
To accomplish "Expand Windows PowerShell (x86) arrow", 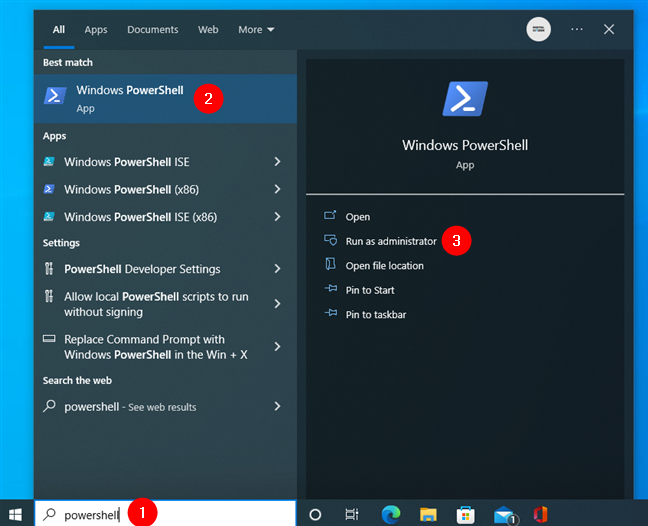I will click(278, 189).
